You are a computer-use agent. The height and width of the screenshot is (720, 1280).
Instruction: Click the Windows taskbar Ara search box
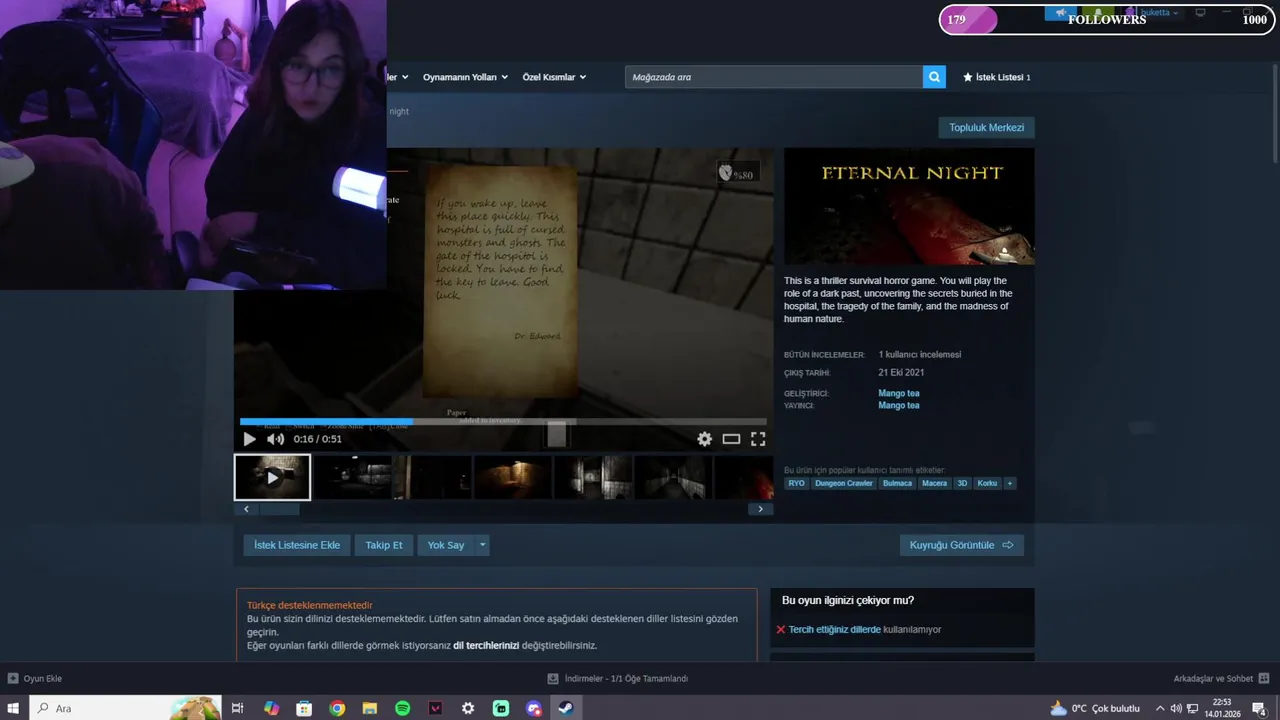click(125, 708)
